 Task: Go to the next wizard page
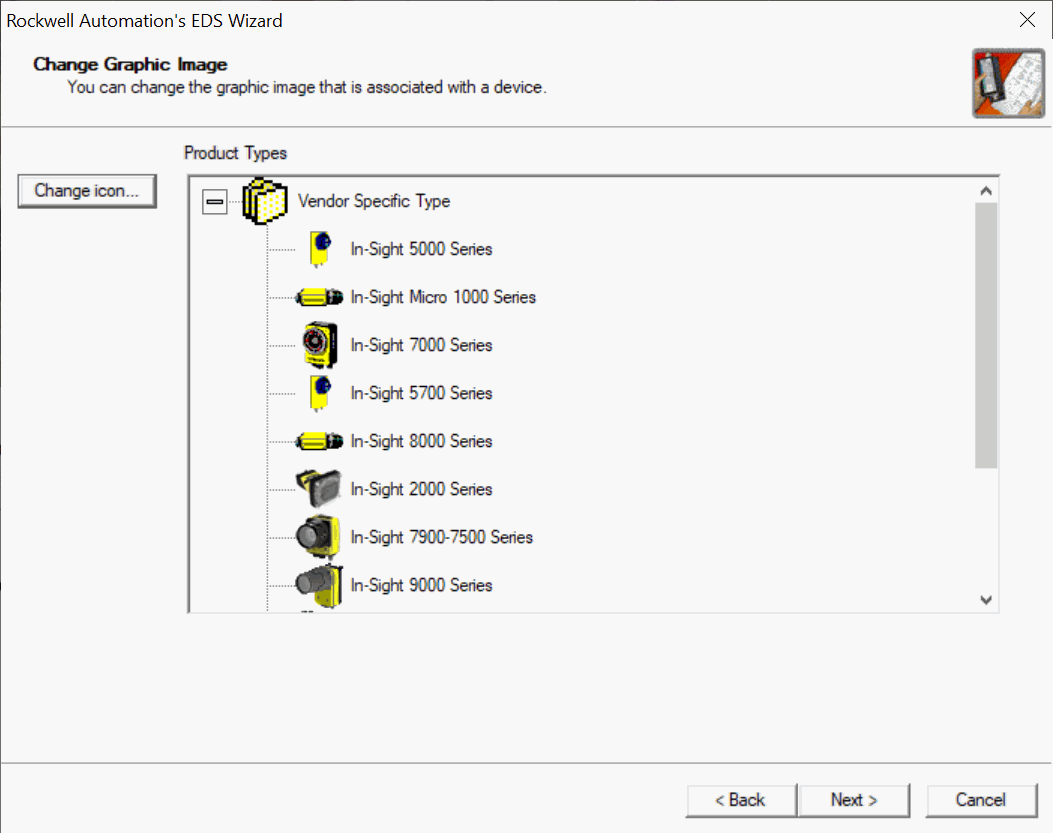tap(854, 800)
